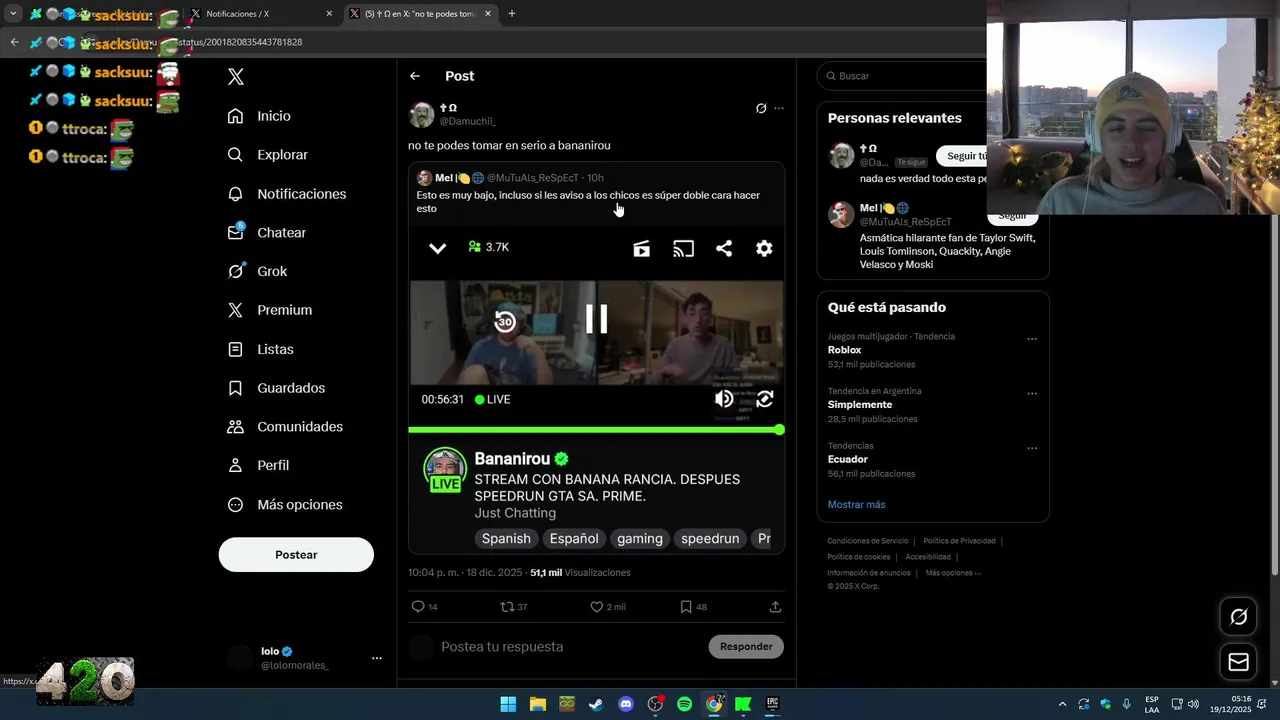
Task: Open Bananirou channel avatar
Action: click(445, 470)
